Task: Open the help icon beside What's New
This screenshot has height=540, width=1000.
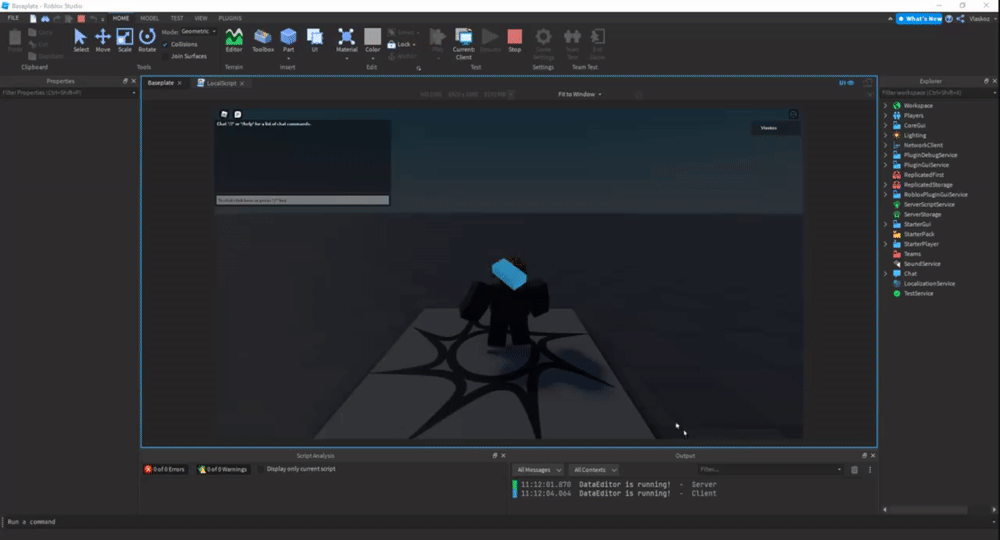Action: click(x=949, y=18)
